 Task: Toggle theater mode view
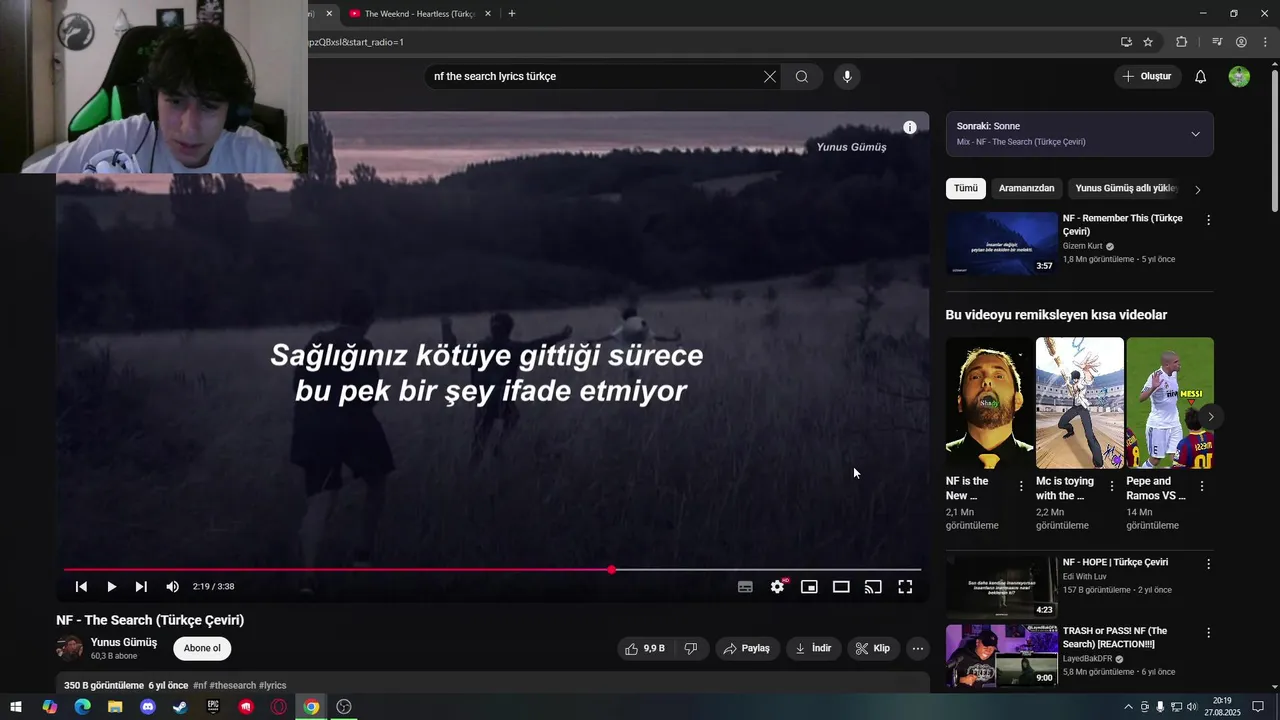click(841, 587)
